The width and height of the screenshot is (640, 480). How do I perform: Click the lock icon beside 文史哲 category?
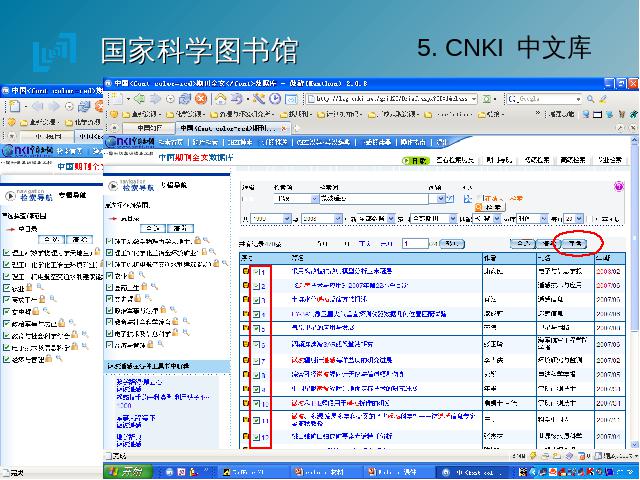point(138,298)
